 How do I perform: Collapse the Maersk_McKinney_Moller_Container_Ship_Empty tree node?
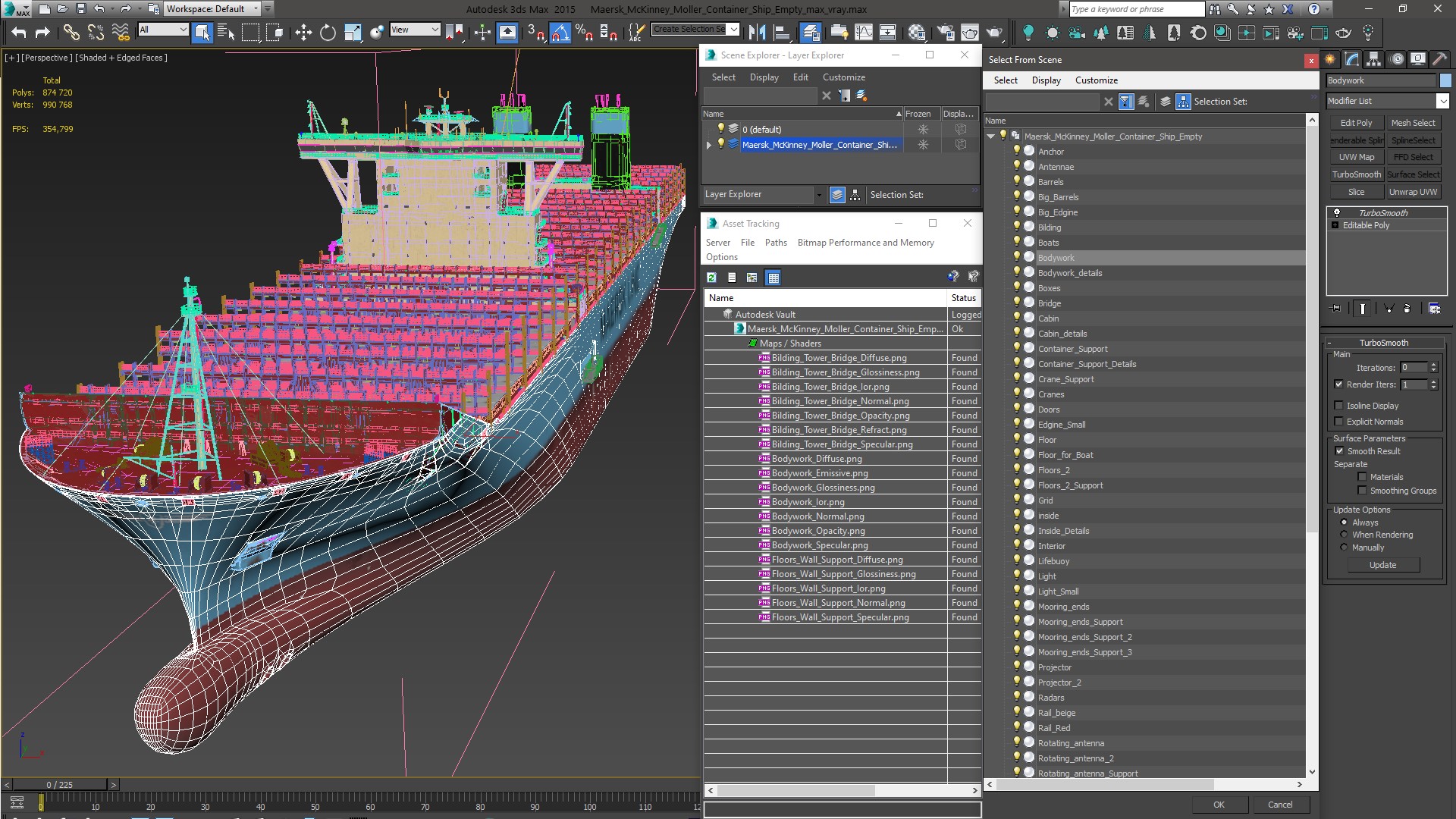990,136
